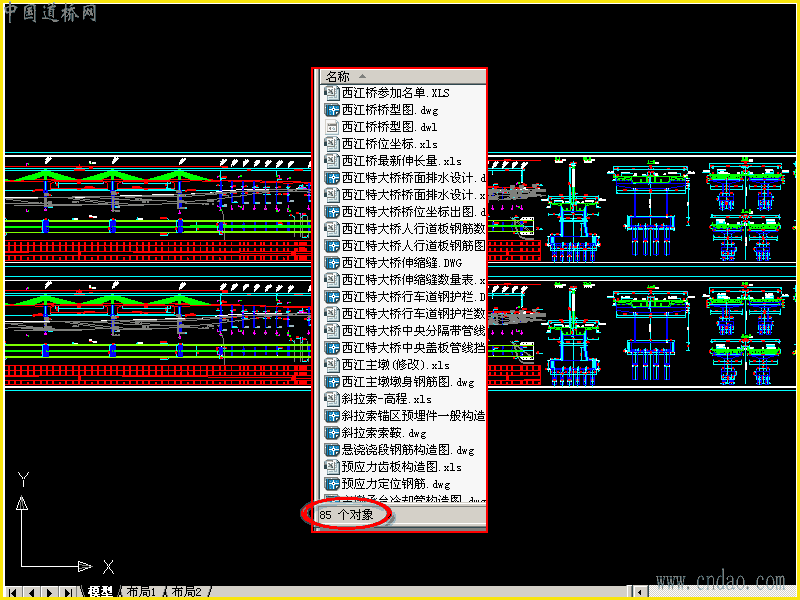The image size is (800, 600).
Task: Select file name 预应力齿板构造图.xls
Action: coord(402,467)
